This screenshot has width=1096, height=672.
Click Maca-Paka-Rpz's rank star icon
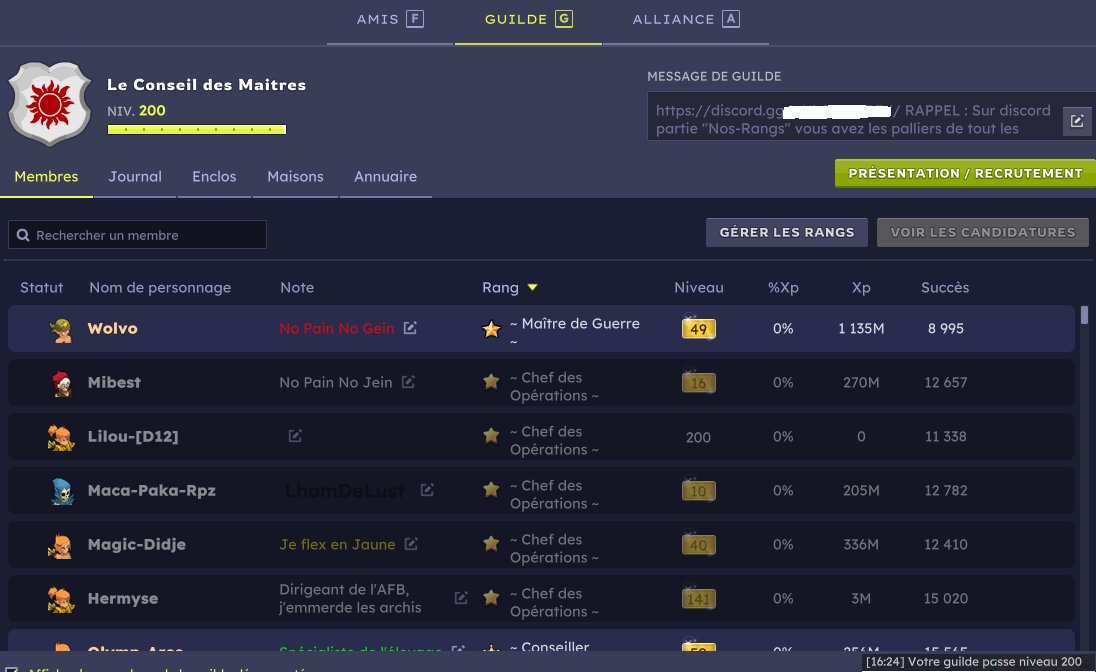(491, 489)
